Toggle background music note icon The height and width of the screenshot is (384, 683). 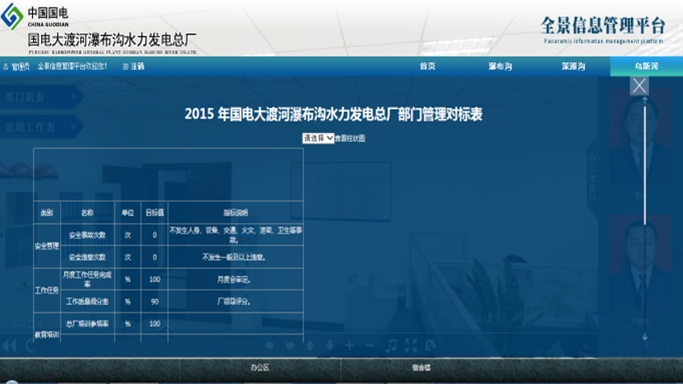coord(391,346)
